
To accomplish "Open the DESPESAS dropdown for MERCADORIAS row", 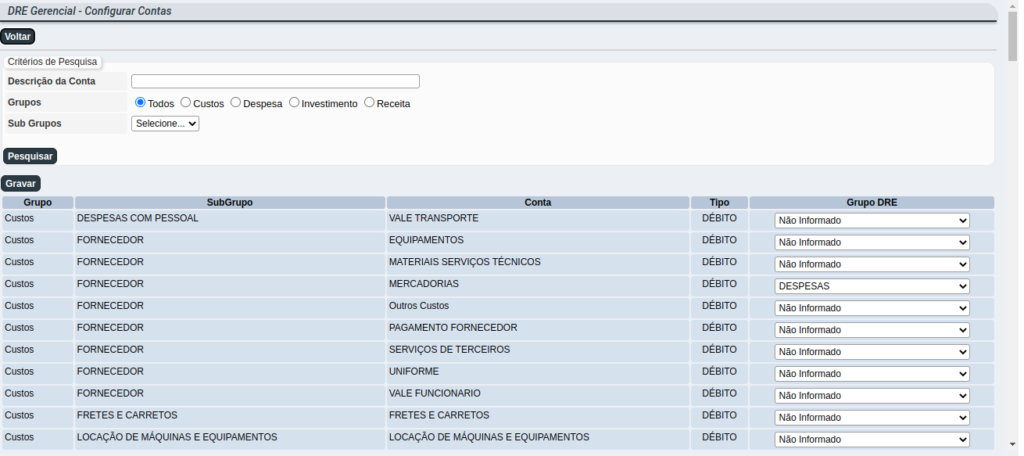I will [x=871, y=286].
